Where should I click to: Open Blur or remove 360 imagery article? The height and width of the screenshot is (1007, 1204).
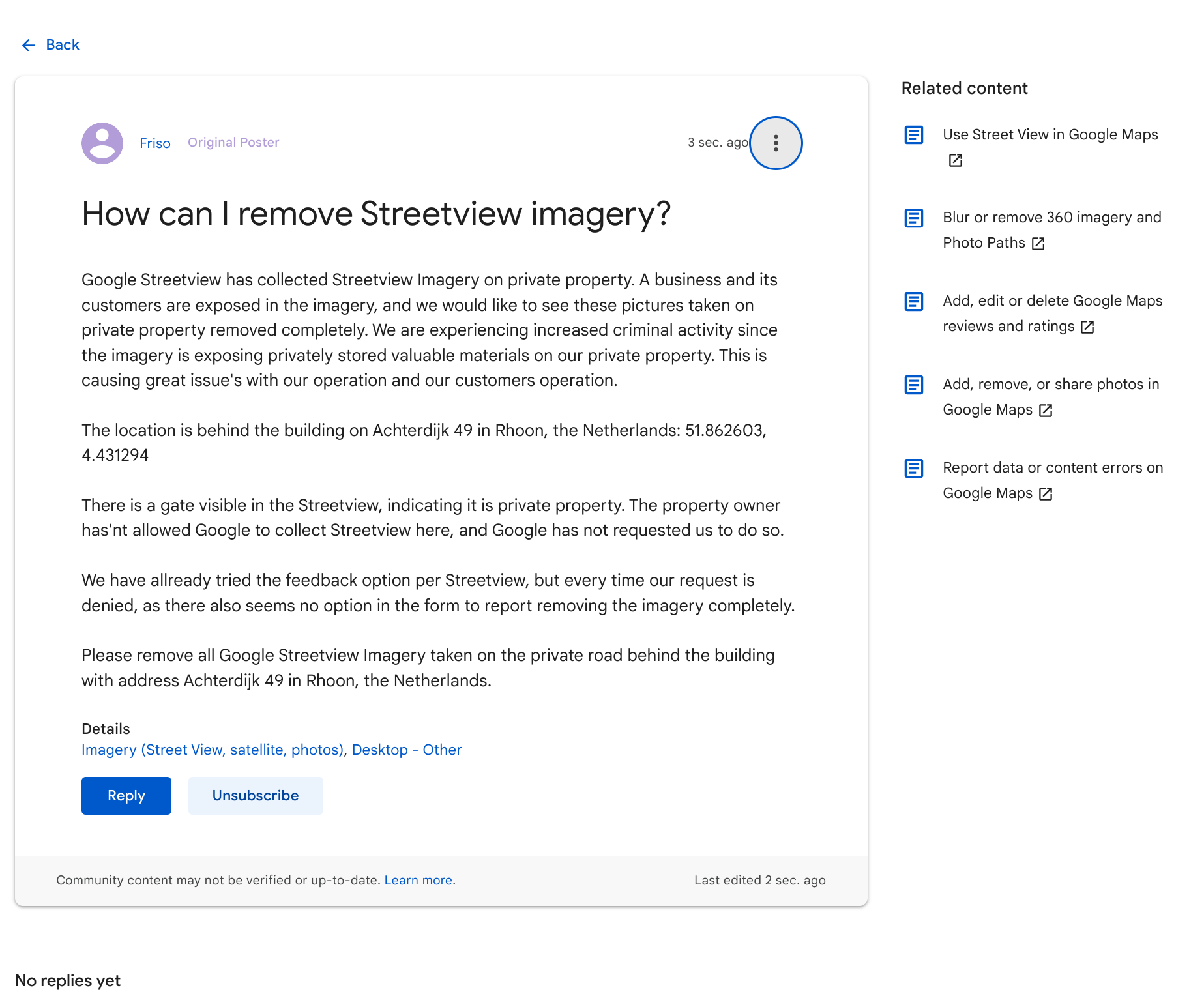[1052, 230]
